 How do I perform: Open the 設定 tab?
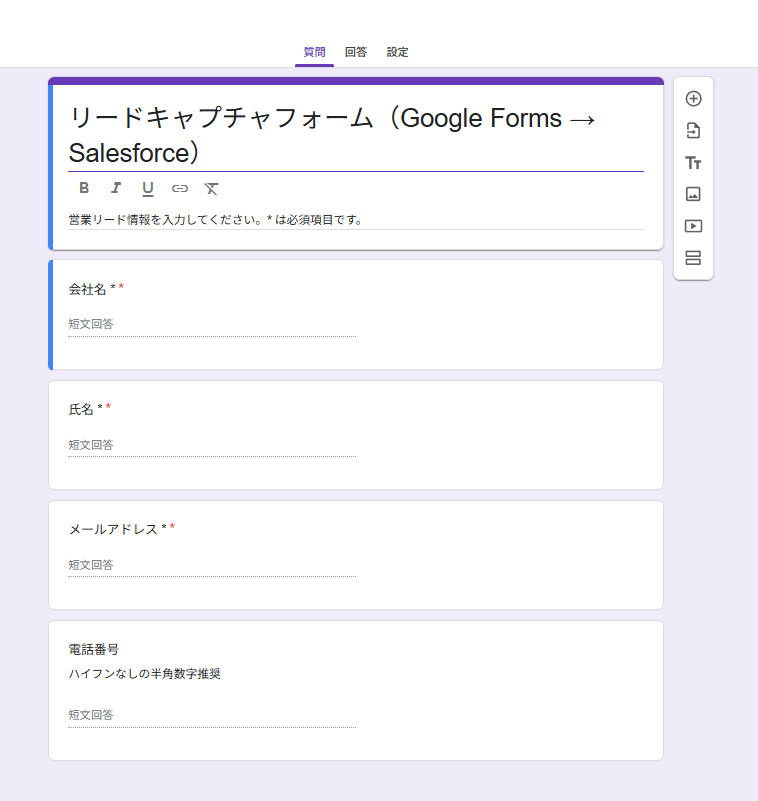pos(397,52)
